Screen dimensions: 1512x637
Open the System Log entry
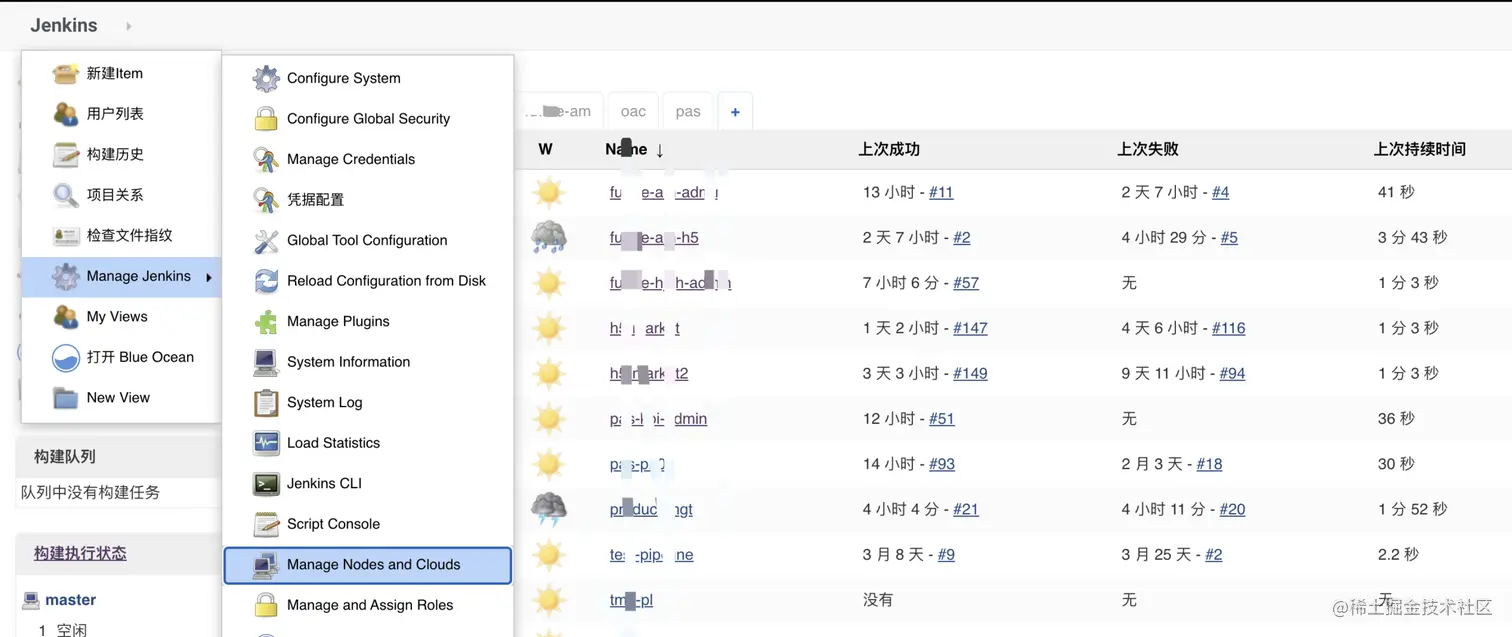coord(367,402)
